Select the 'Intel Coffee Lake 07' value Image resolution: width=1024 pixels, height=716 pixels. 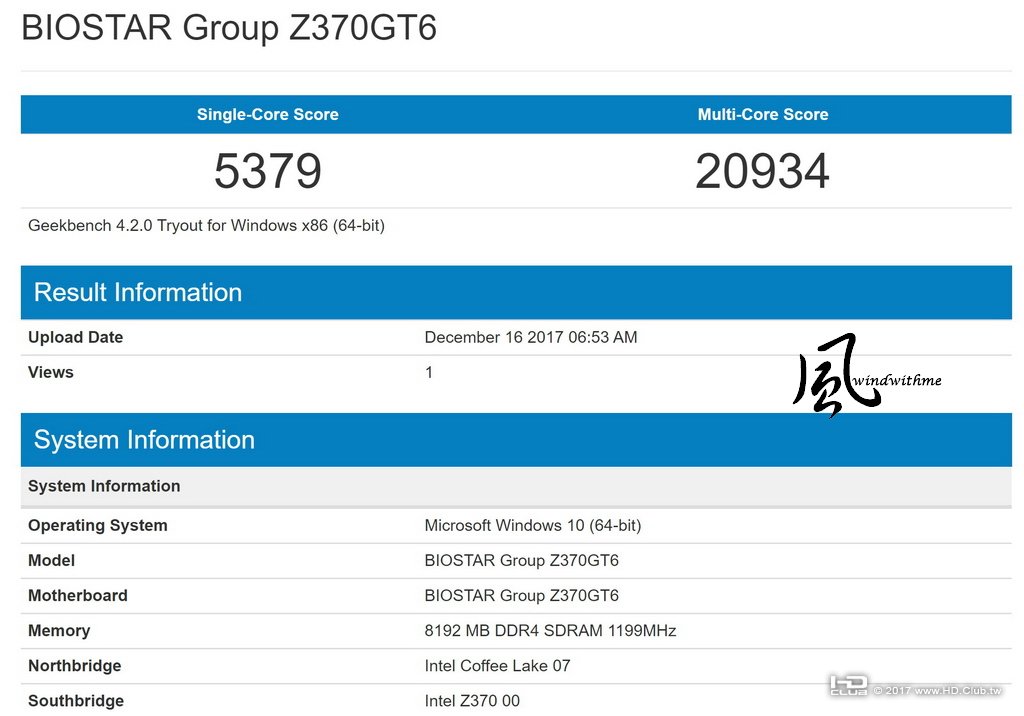click(497, 666)
